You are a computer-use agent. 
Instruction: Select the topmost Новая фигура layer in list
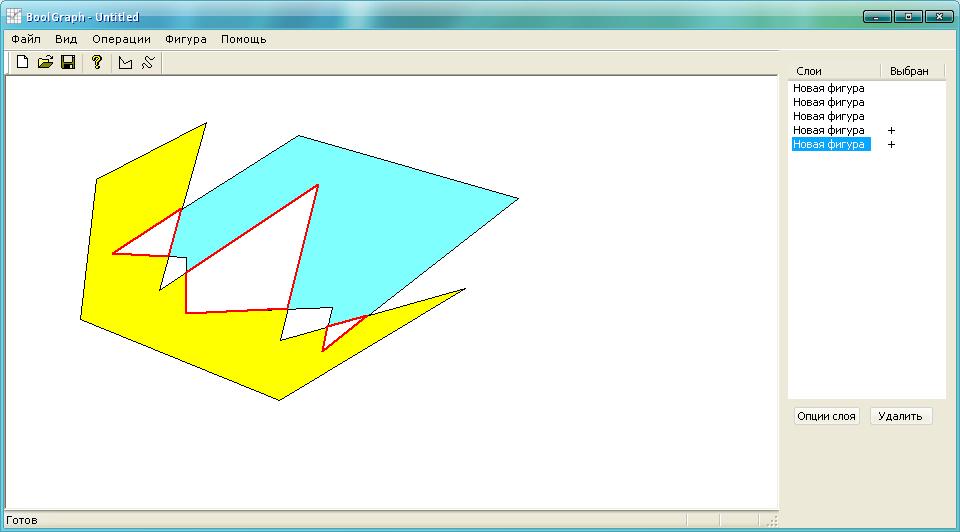click(828, 88)
